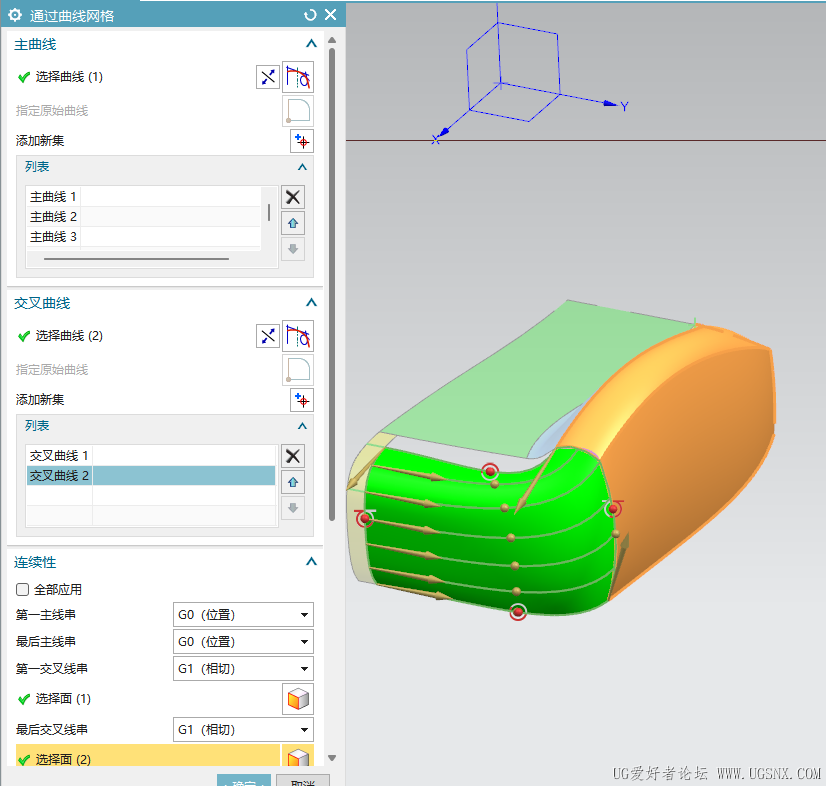Viewport: 826px width, 786px height.
Task: Click the reset icon in dialog title bar
Action: tap(309, 15)
